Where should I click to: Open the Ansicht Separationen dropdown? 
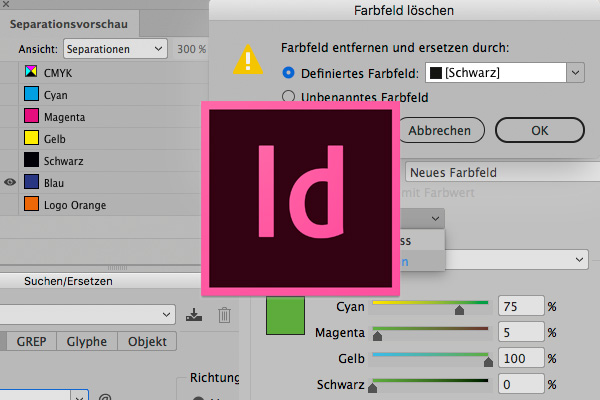114,48
